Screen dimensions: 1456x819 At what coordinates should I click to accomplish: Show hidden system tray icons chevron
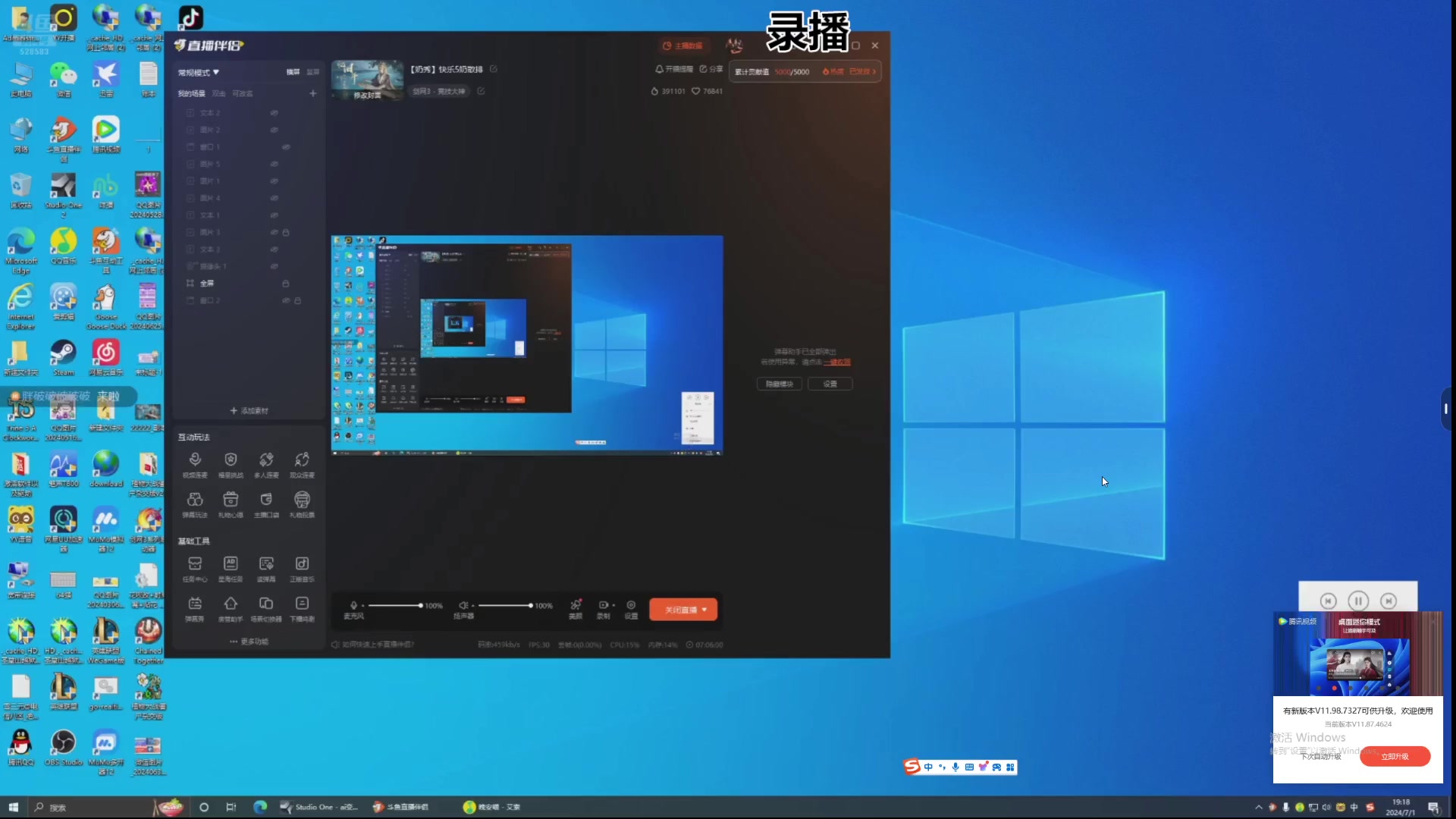click(1259, 808)
